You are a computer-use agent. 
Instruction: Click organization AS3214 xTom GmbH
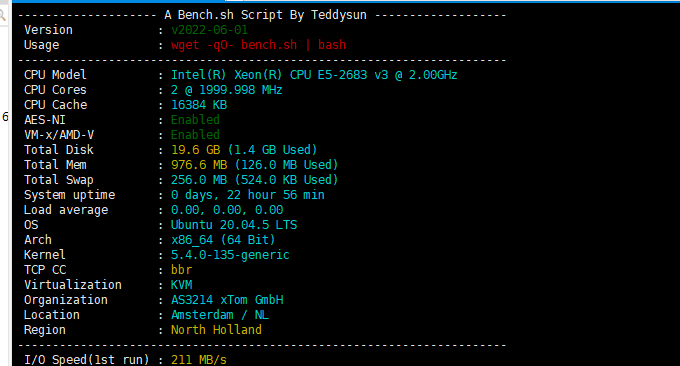click(x=227, y=300)
